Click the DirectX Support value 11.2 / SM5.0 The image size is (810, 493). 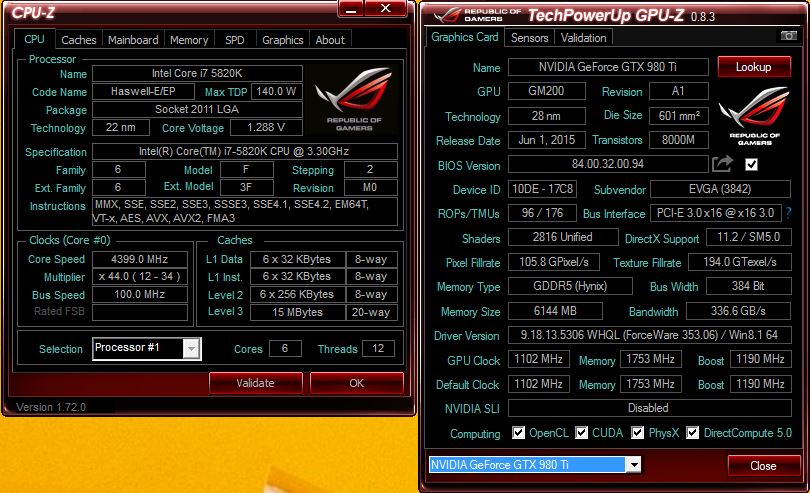point(749,237)
